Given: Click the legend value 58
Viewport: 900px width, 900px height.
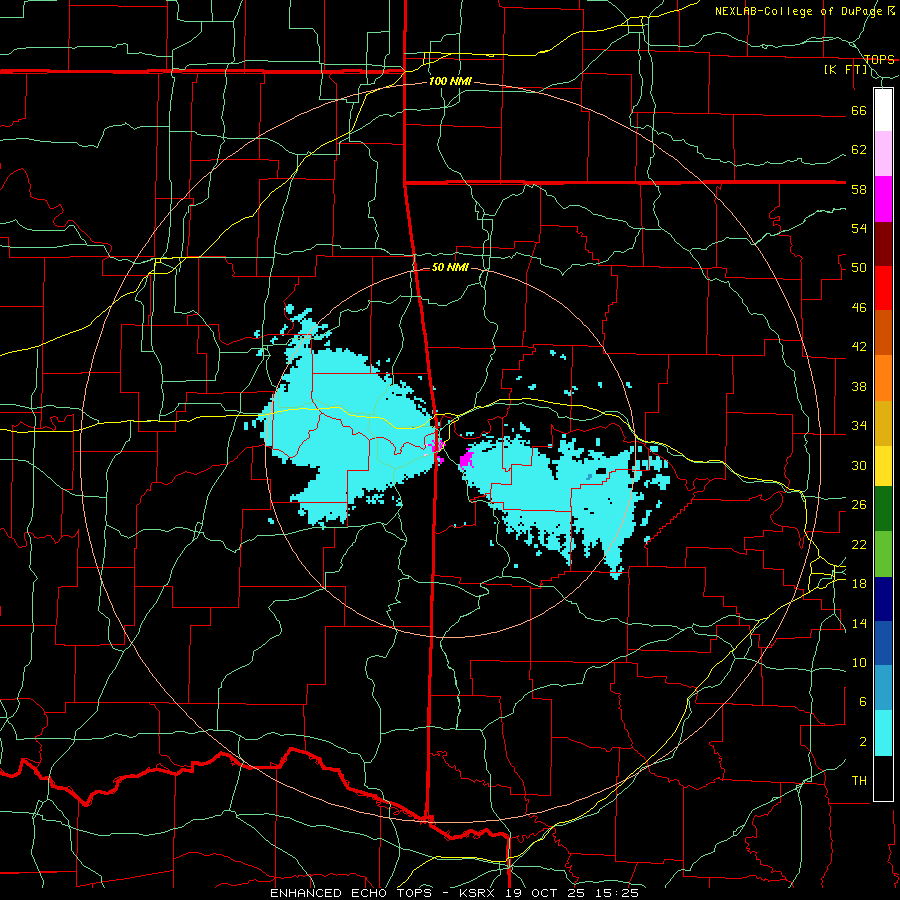Looking at the screenshot, I should (859, 189).
